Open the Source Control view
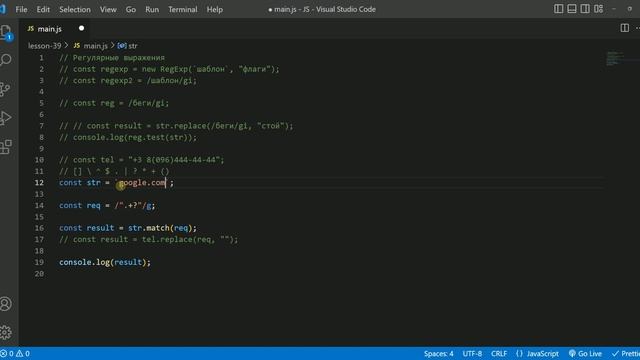The width and height of the screenshot is (640, 360). click(5, 89)
